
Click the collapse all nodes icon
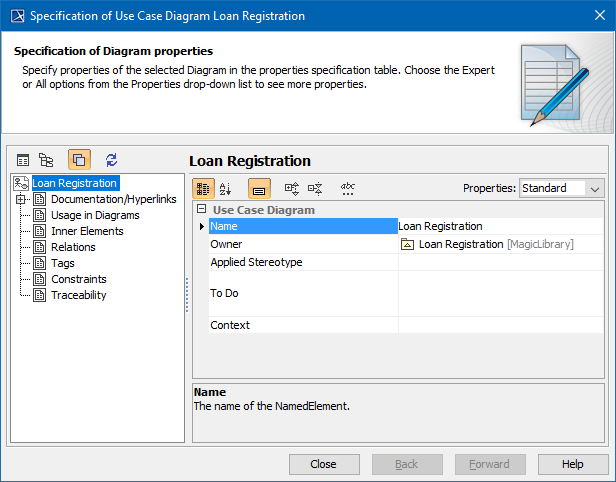tap(315, 189)
